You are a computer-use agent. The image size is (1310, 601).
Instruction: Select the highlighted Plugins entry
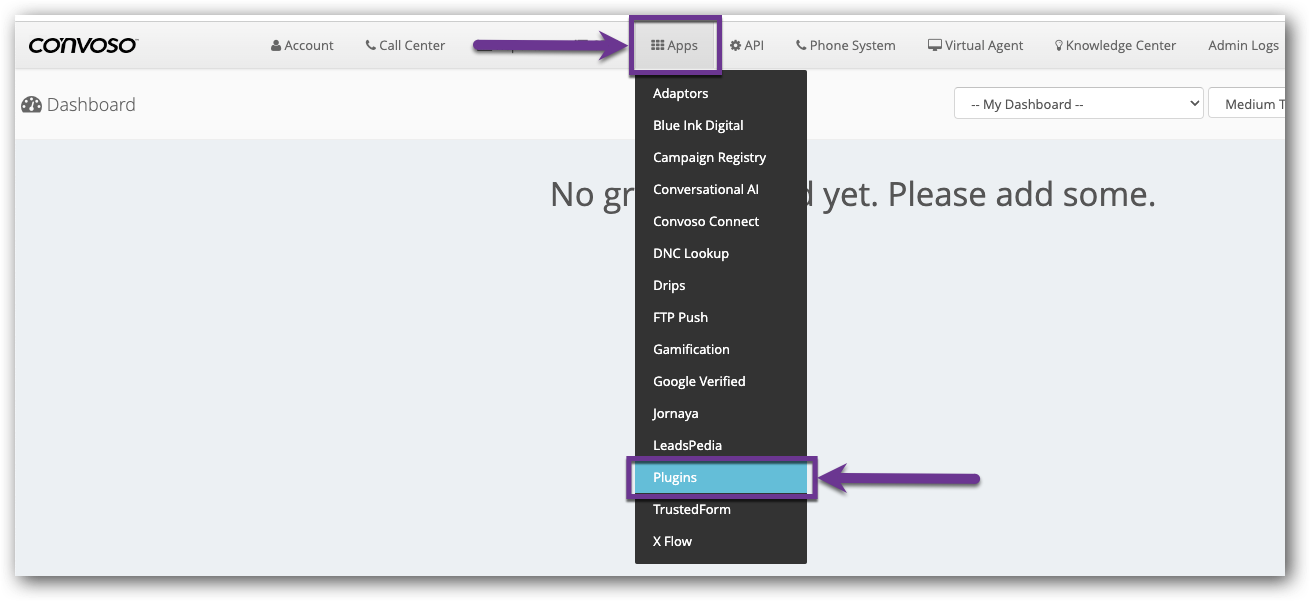[x=675, y=477]
